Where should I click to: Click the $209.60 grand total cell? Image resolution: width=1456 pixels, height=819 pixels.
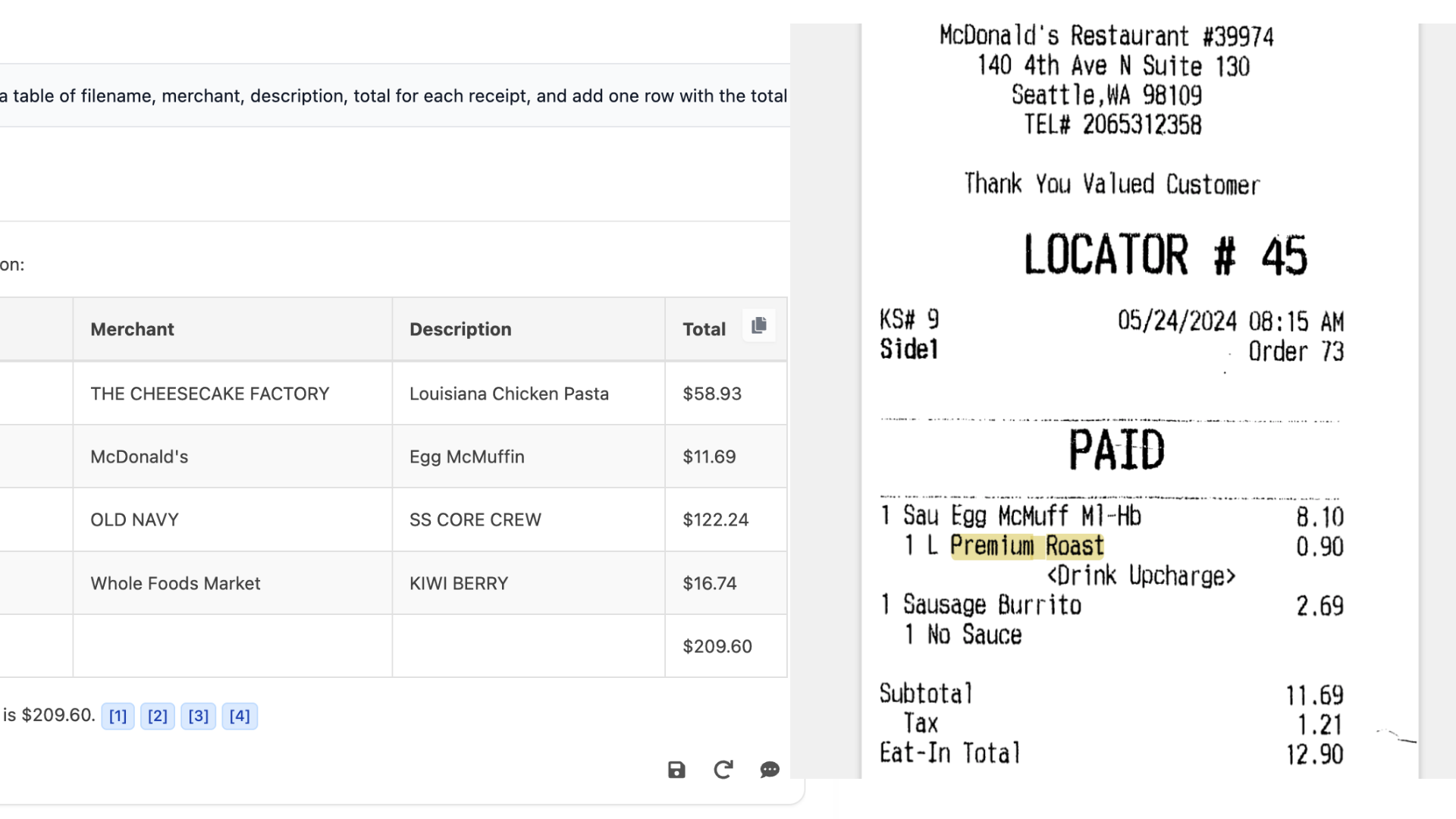click(x=717, y=646)
